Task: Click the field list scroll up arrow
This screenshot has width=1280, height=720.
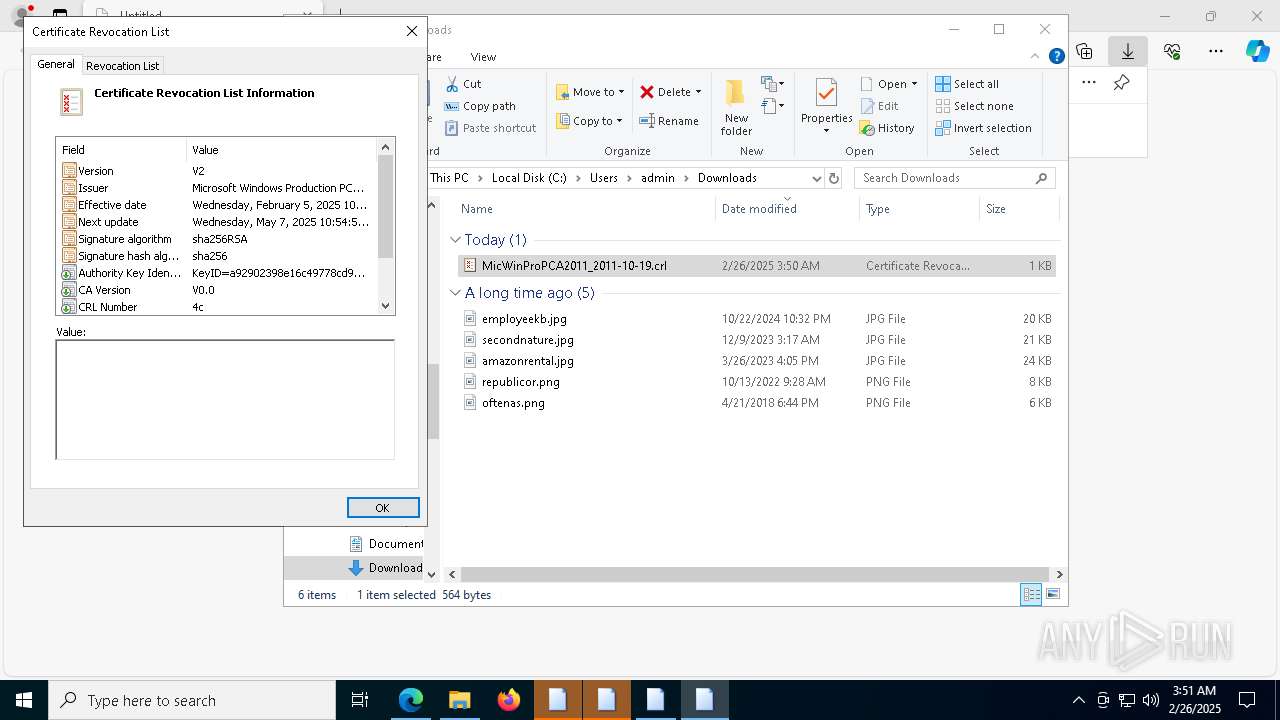Action: (x=386, y=147)
